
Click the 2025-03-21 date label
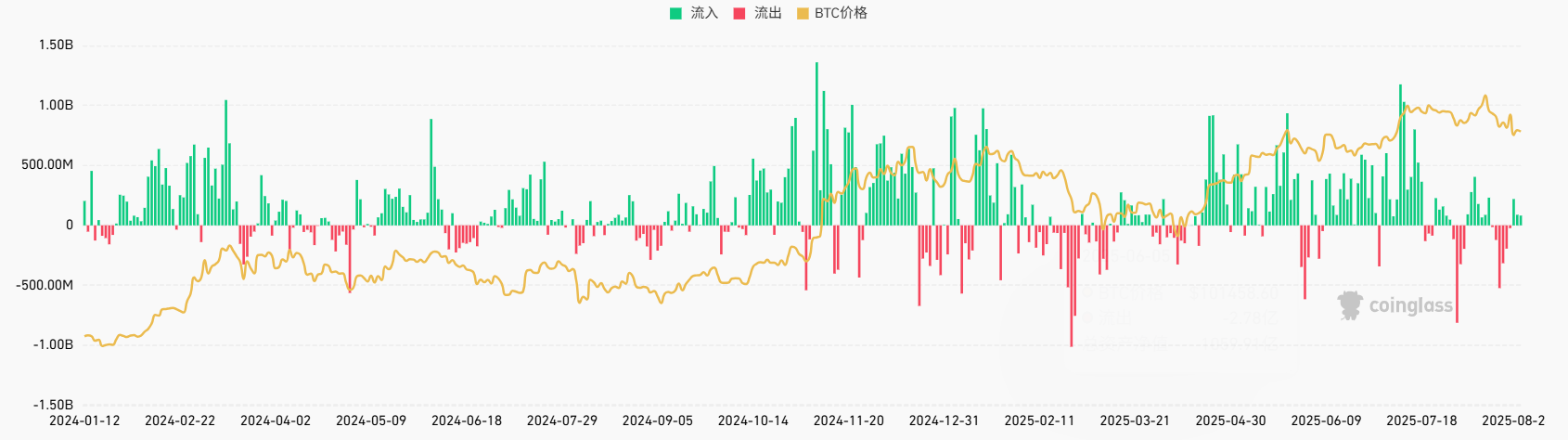click(1135, 421)
